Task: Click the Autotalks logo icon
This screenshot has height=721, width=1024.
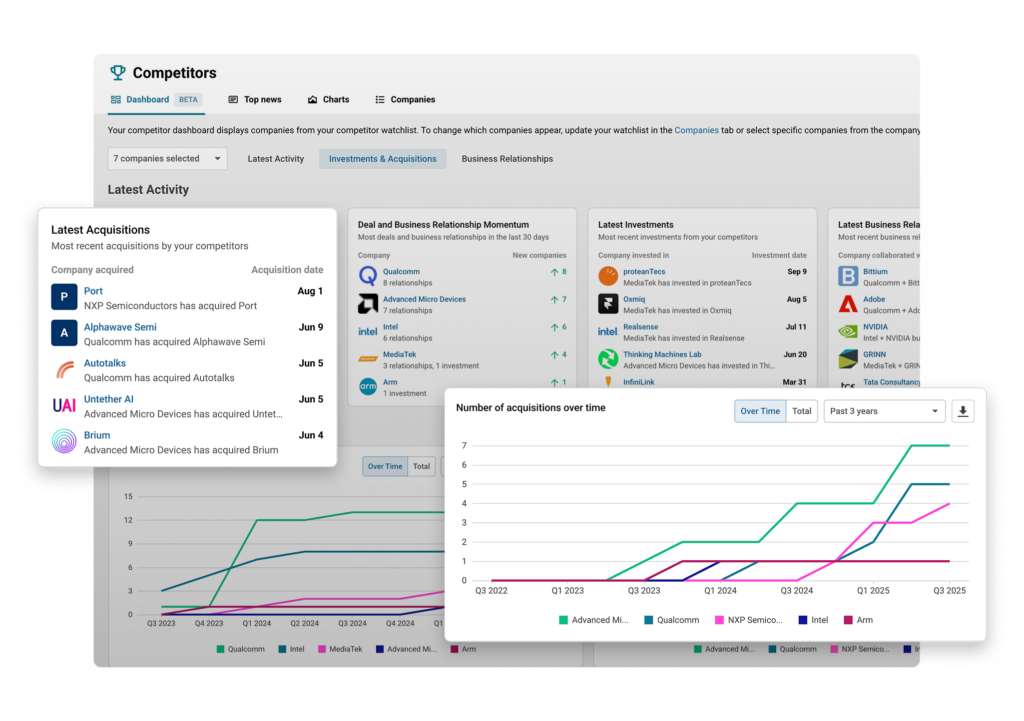Action: [x=64, y=370]
